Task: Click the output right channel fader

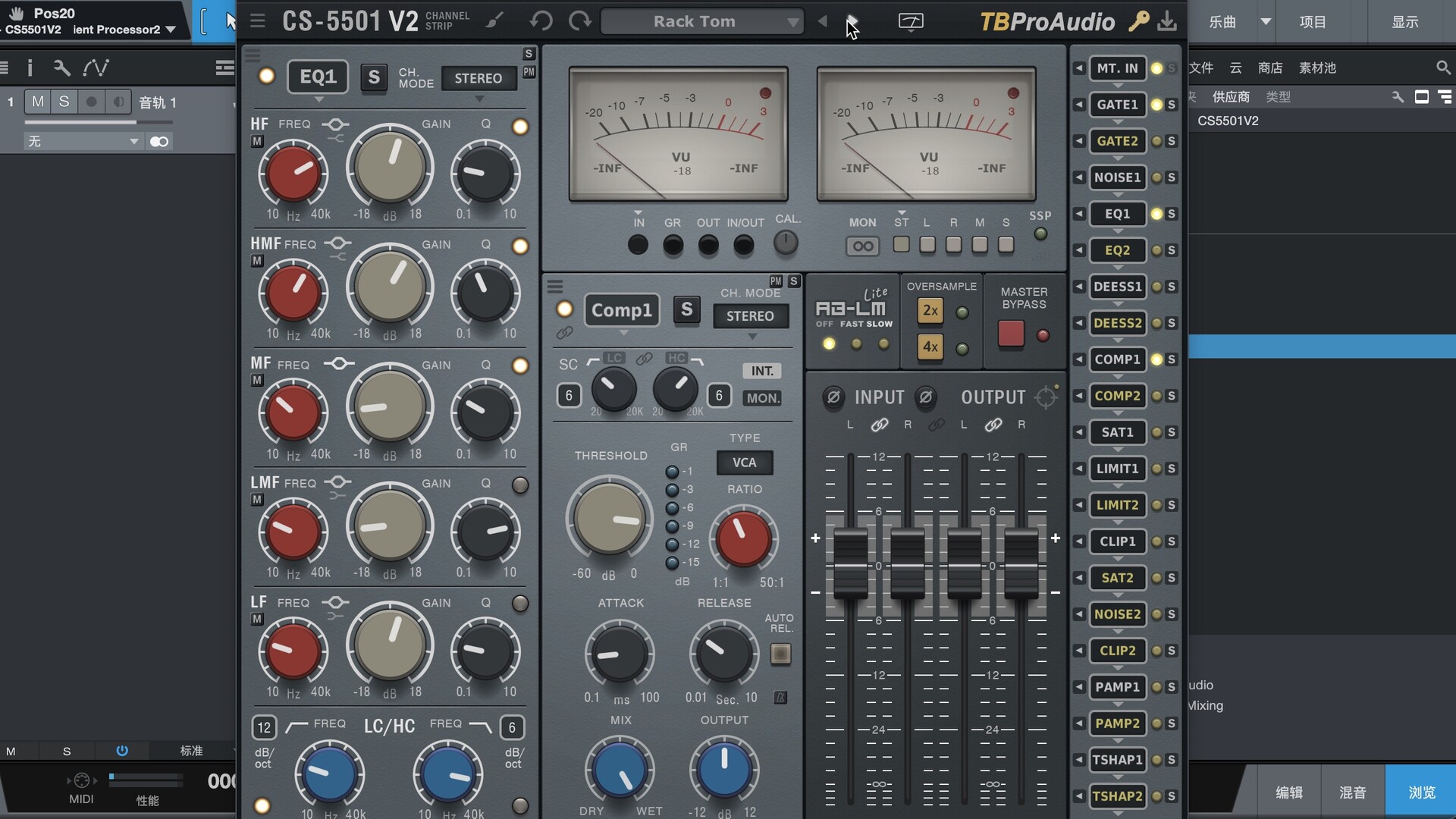Action: coord(1021,565)
